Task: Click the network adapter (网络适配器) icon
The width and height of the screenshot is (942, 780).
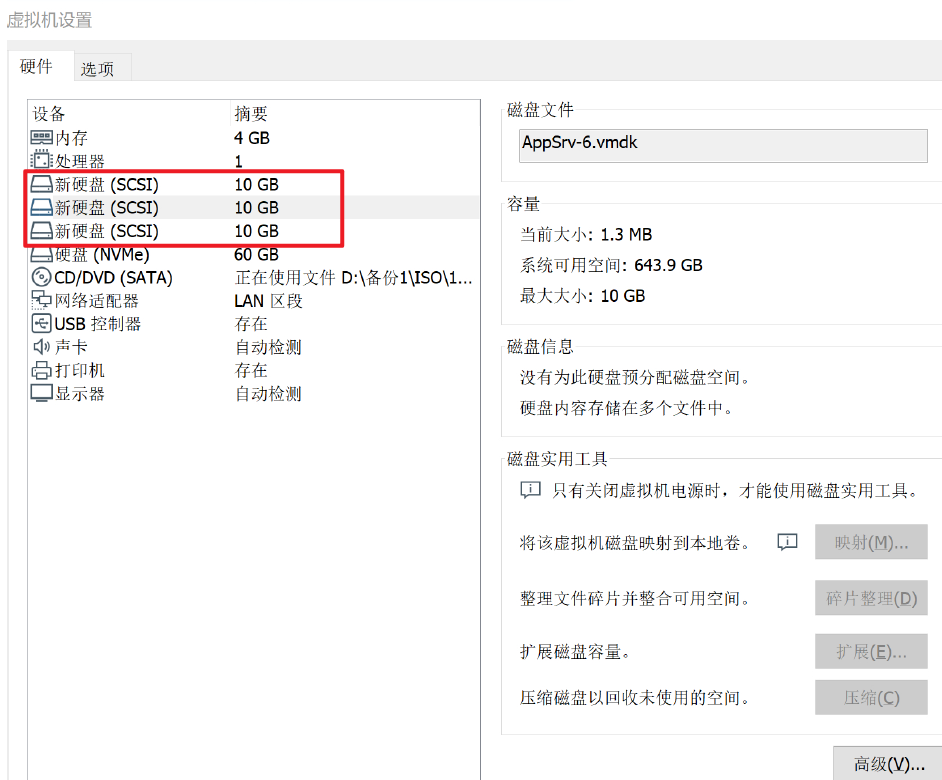Action: 41,300
